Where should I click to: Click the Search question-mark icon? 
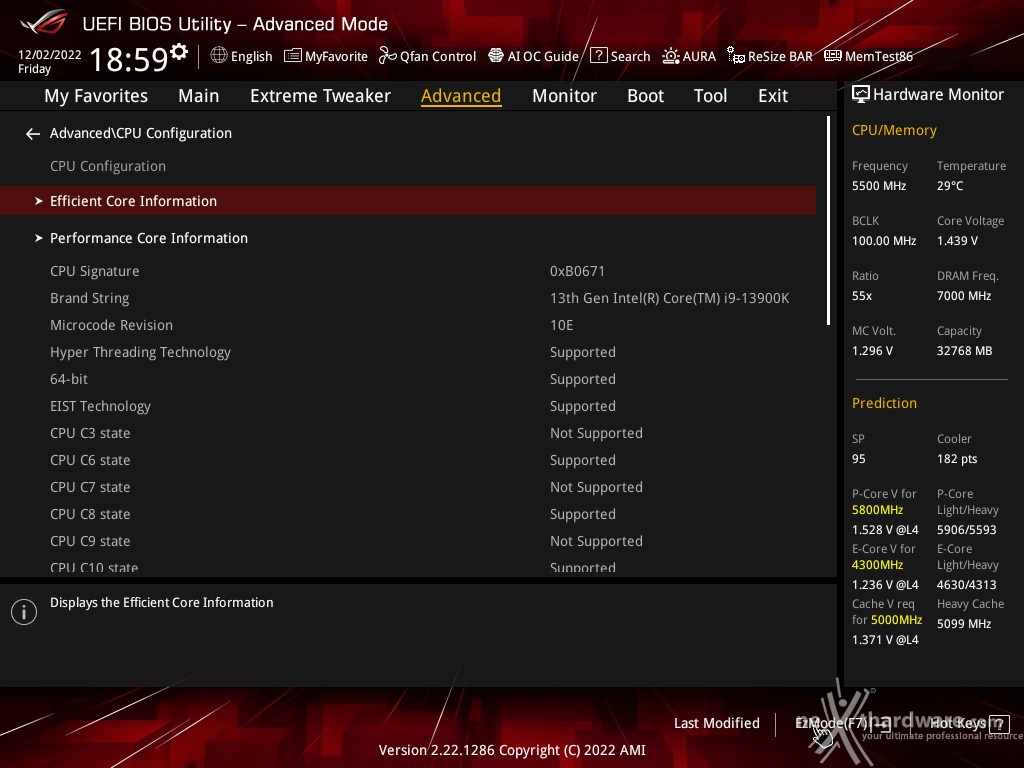(x=598, y=56)
